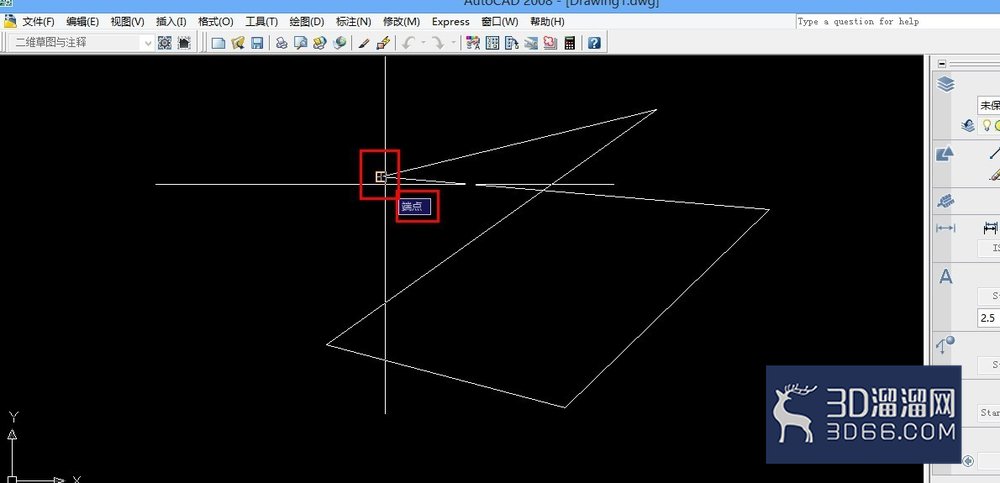The height and width of the screenshot is (483, 1000).
Task: Open the 修改(M) menu
Action: 401,22
